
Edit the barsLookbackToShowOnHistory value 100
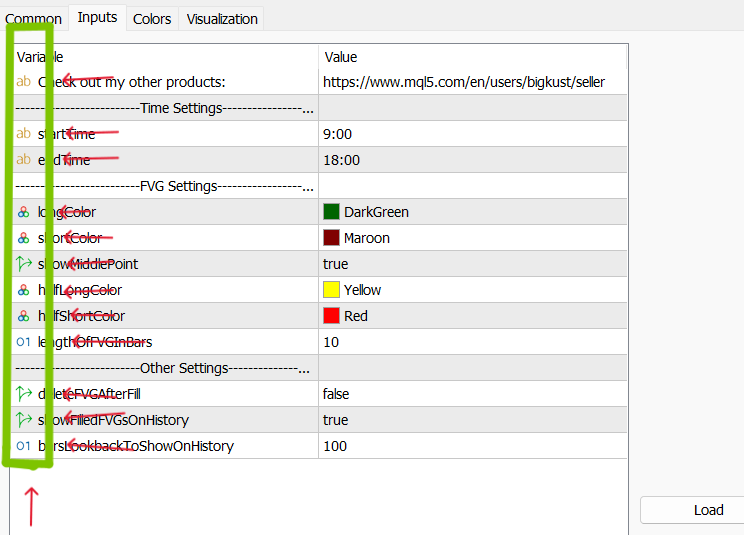(335, 446)
